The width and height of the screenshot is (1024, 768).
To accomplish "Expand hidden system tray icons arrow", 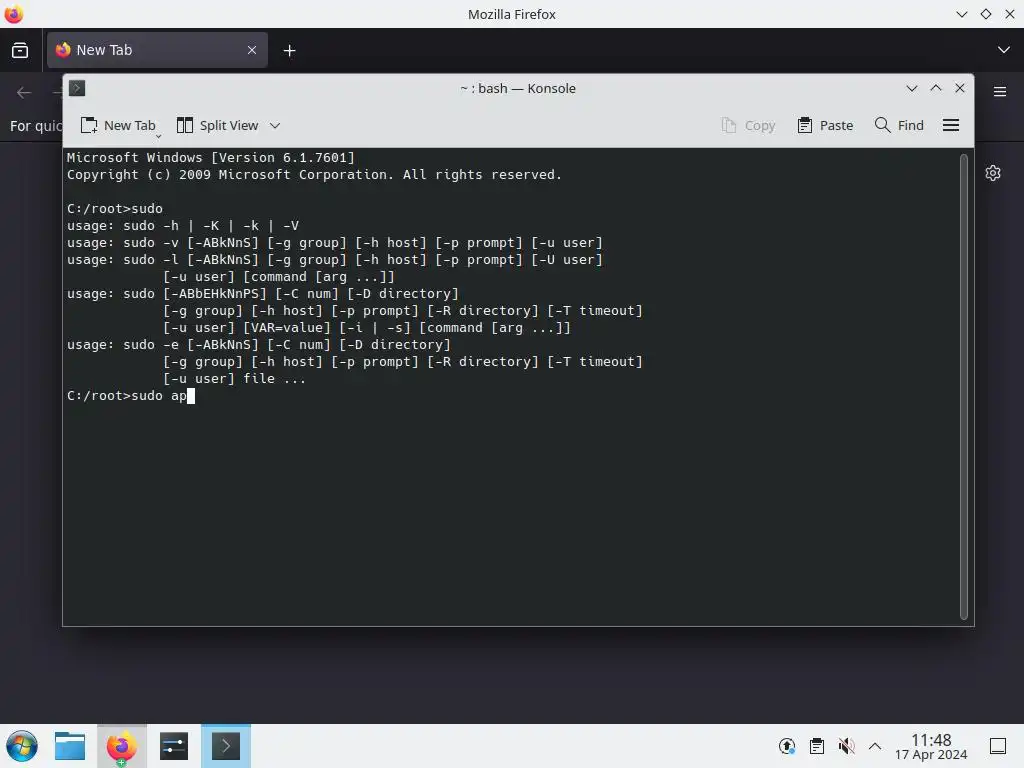I will [x=875, y=746].
